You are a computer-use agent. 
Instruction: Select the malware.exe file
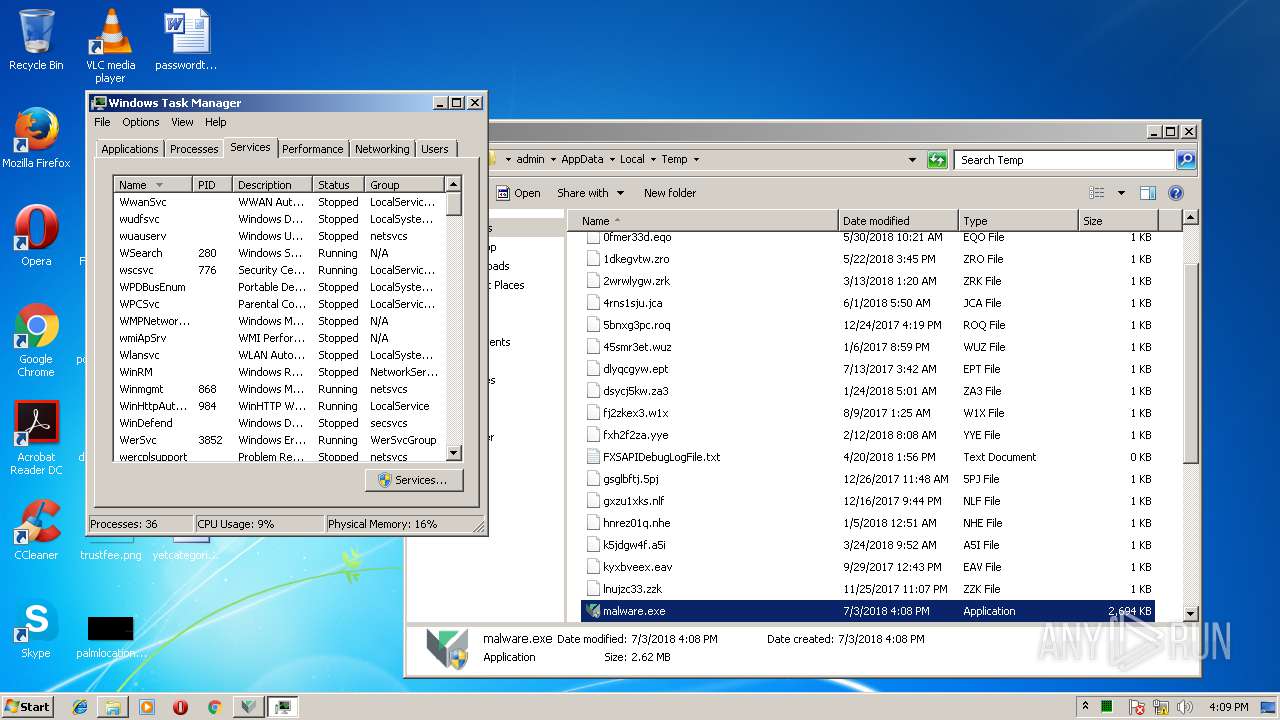point(867,611)
